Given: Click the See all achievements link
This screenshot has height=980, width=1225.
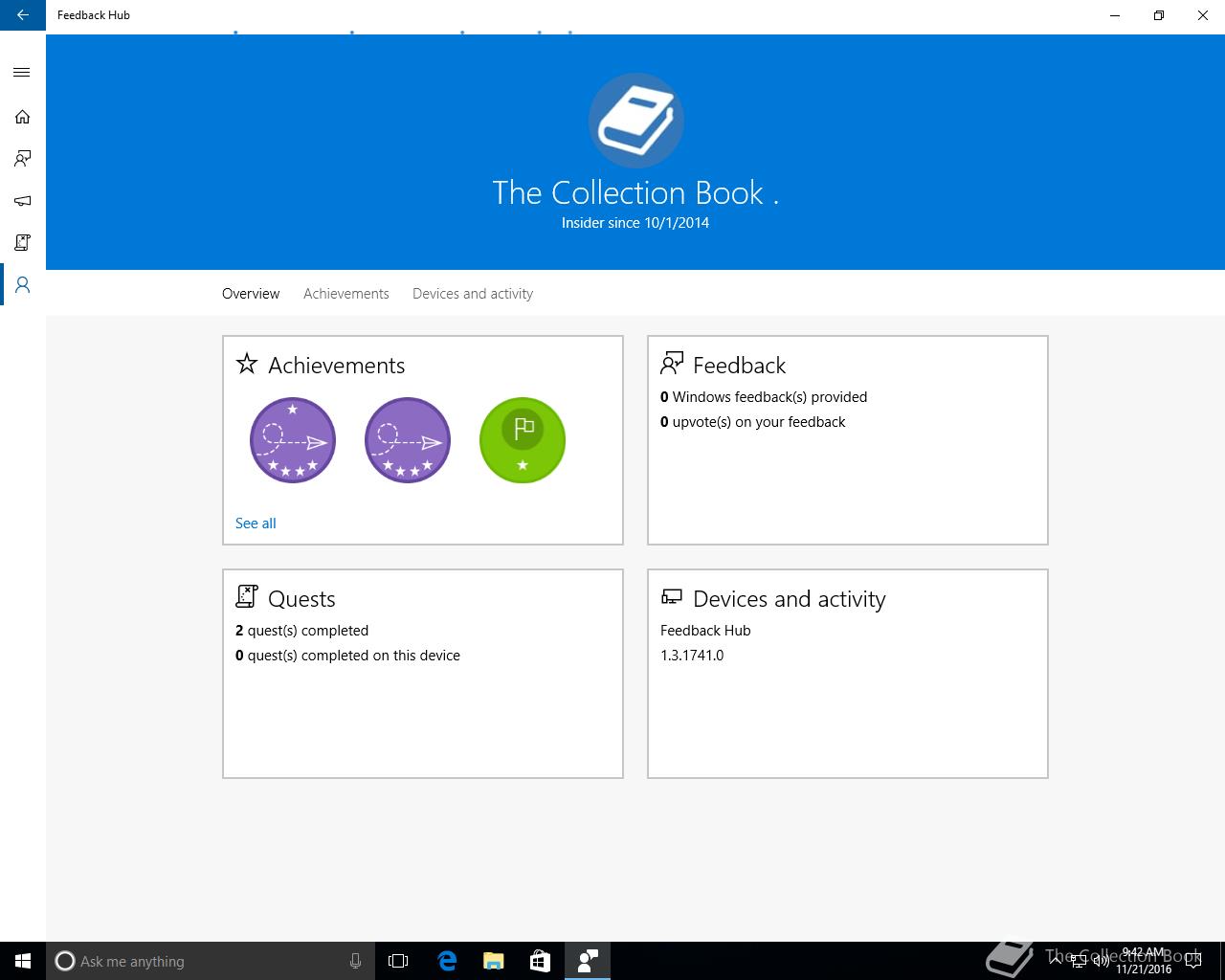Looking at the screenshot, I should pyautogui.click(x=256, y=523).
